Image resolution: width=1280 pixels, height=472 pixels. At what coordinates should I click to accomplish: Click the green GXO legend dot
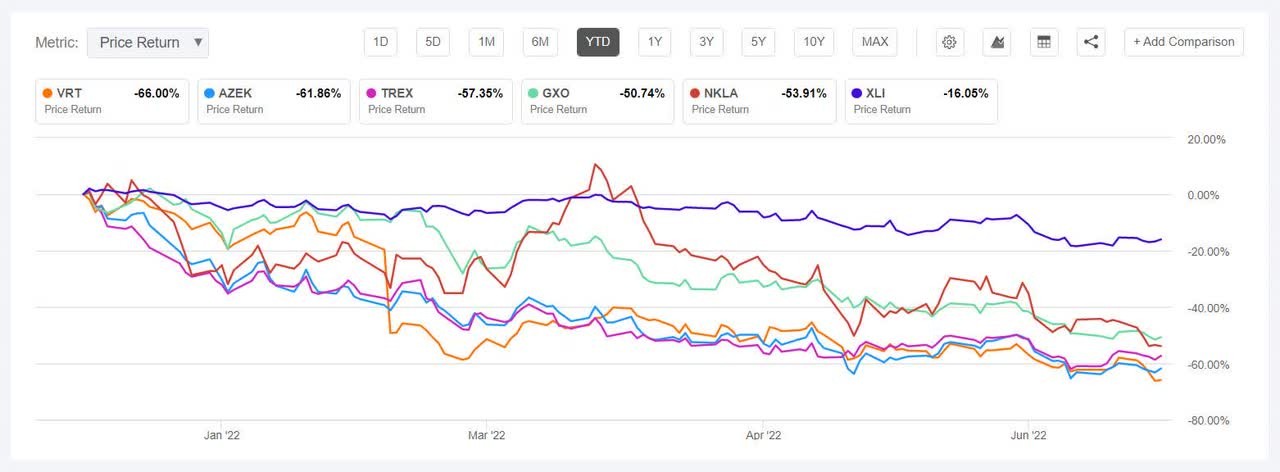tap(533, 94)
